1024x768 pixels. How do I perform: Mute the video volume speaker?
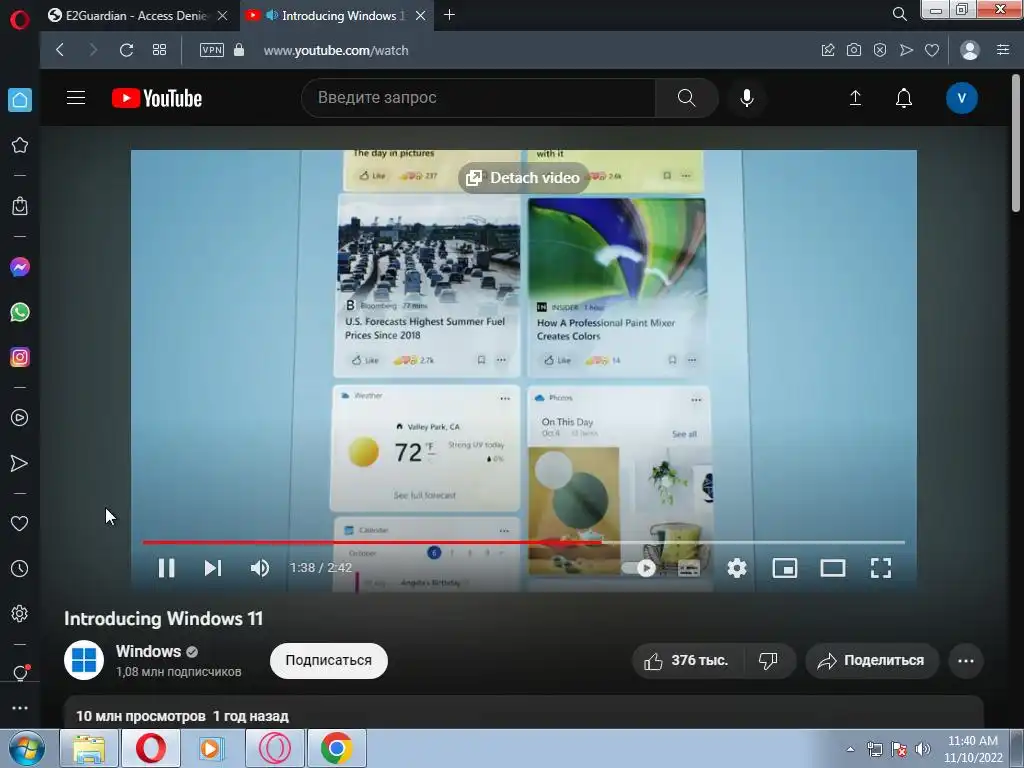pos(260,568)
